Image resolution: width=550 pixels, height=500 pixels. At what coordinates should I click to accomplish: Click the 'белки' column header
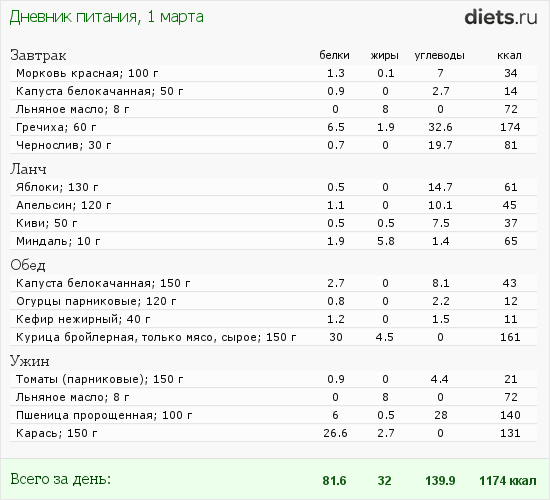coord(334,55)
